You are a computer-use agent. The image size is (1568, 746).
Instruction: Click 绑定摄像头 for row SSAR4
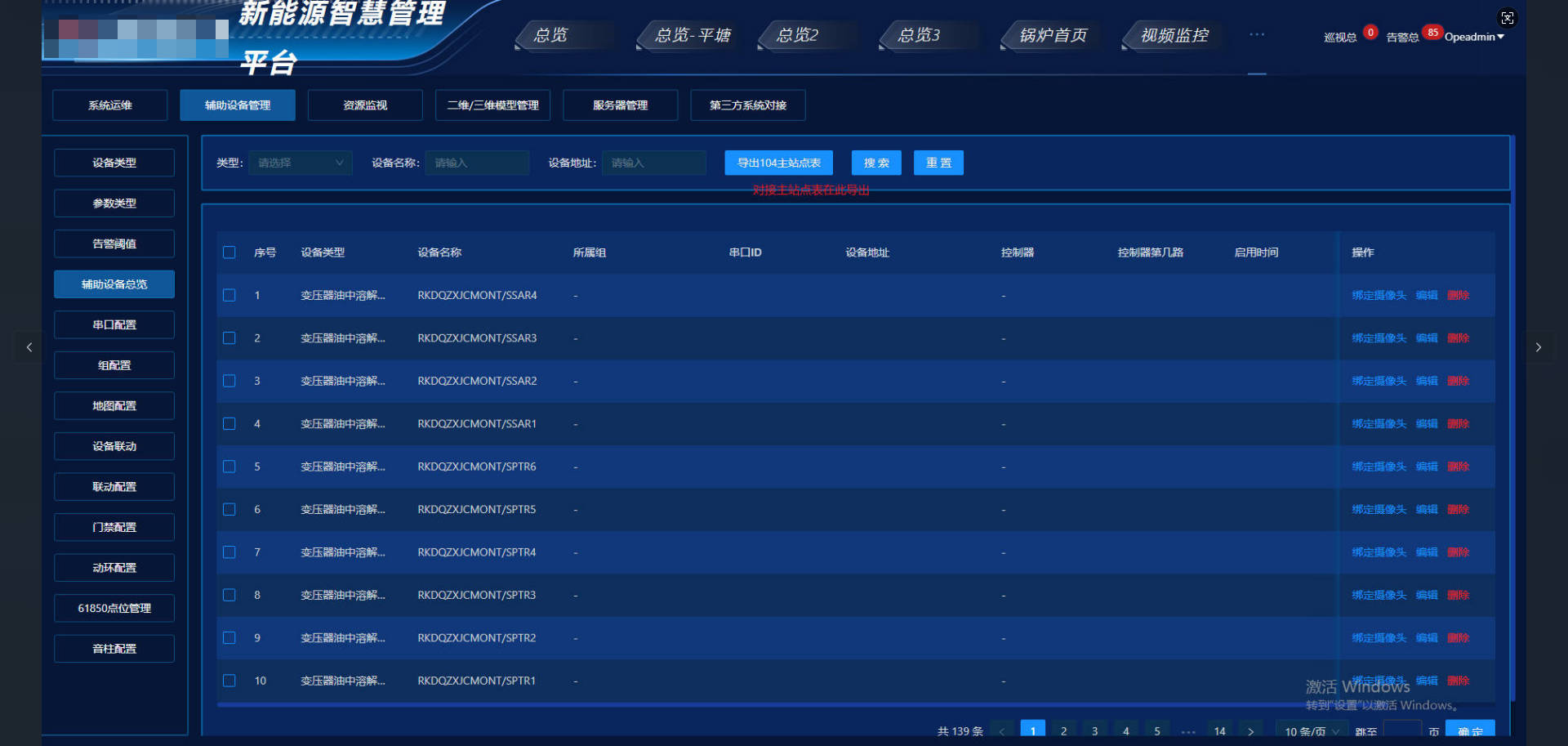pyautogui.click(x=1379, y=295)
